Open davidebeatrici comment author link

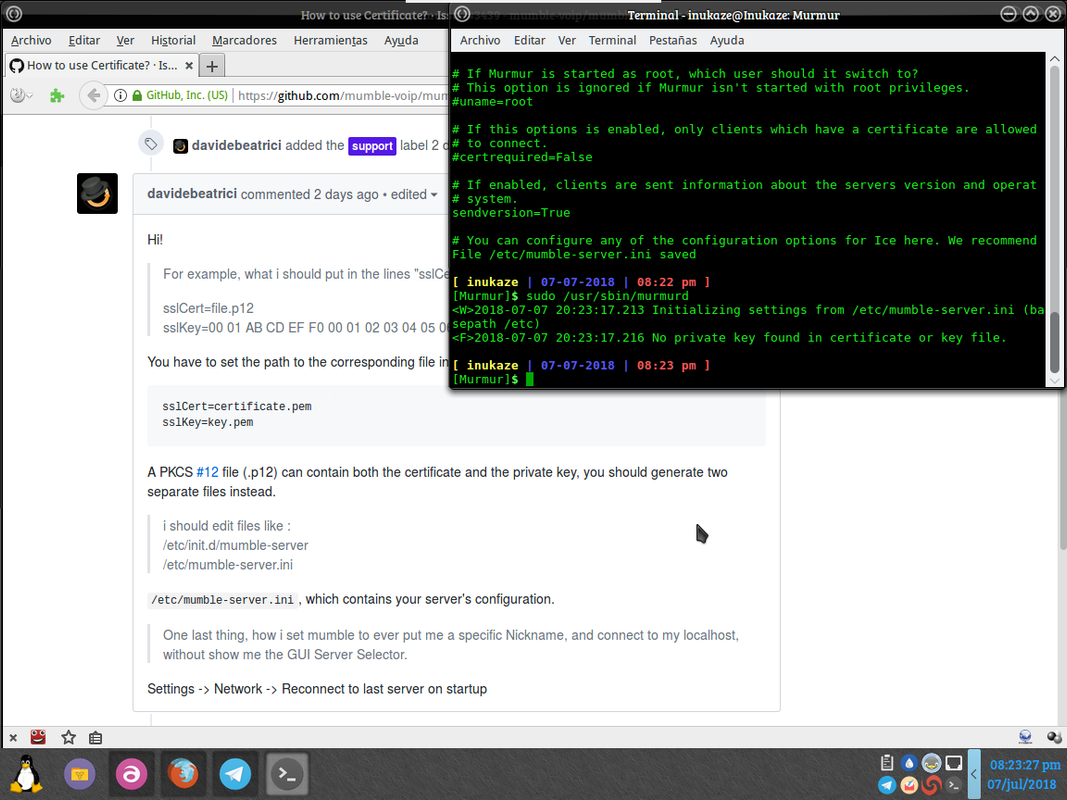[192, 194]
